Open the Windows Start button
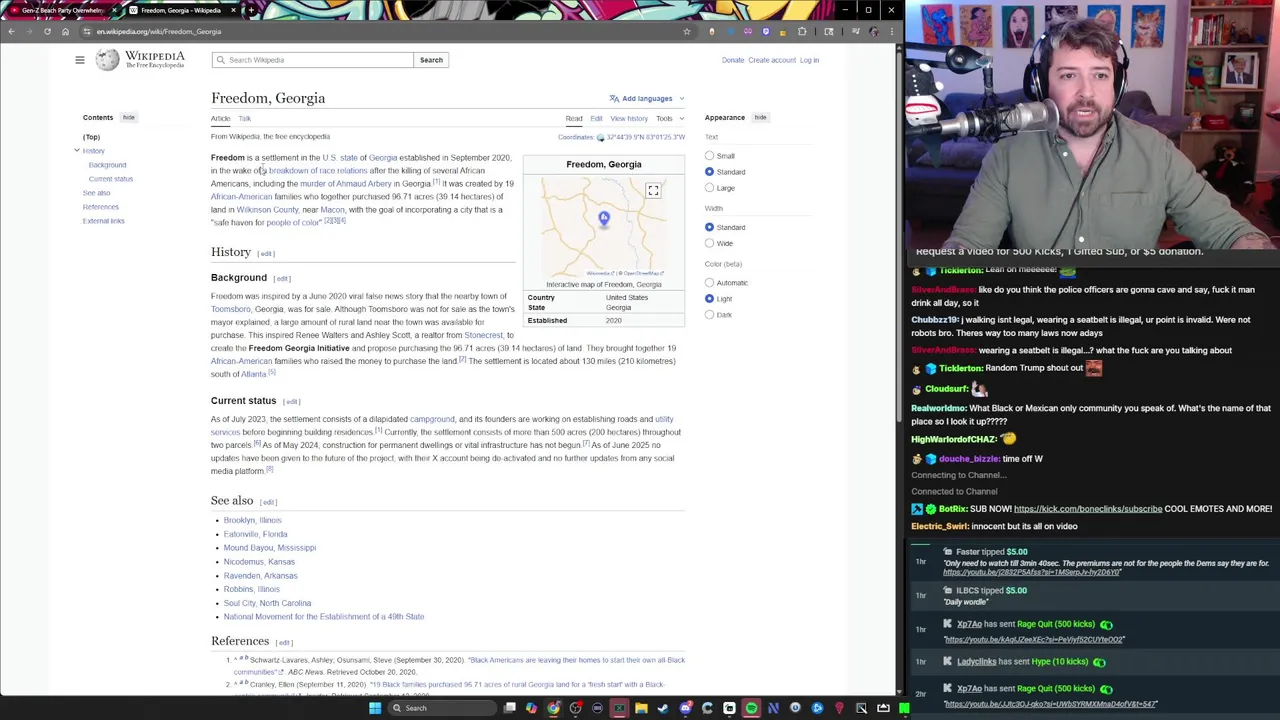The height and width of the screenshot is (720, 1280). [375, 708]
